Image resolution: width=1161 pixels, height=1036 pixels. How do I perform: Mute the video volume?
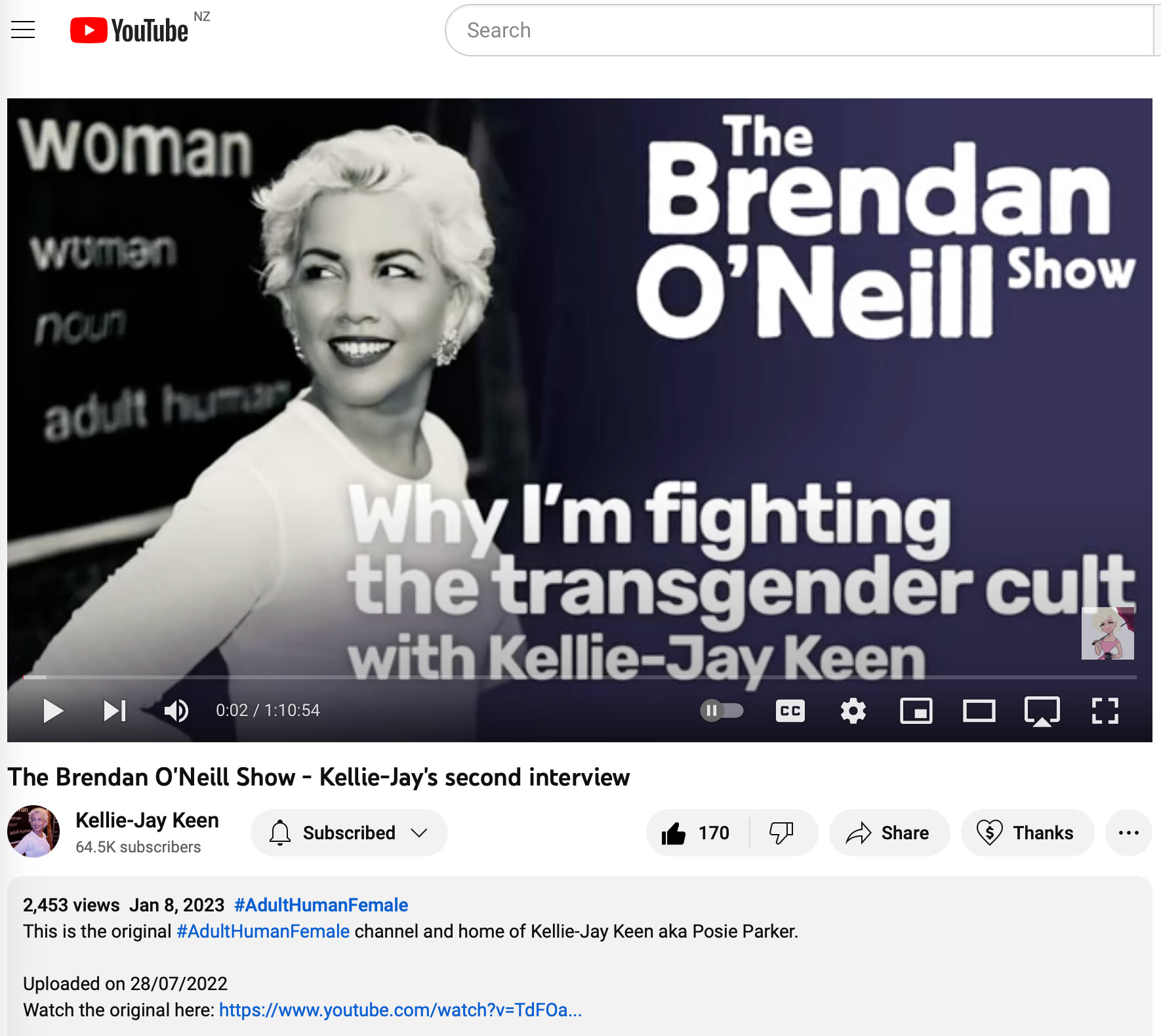pyautogui.click(x=176, y=711)
